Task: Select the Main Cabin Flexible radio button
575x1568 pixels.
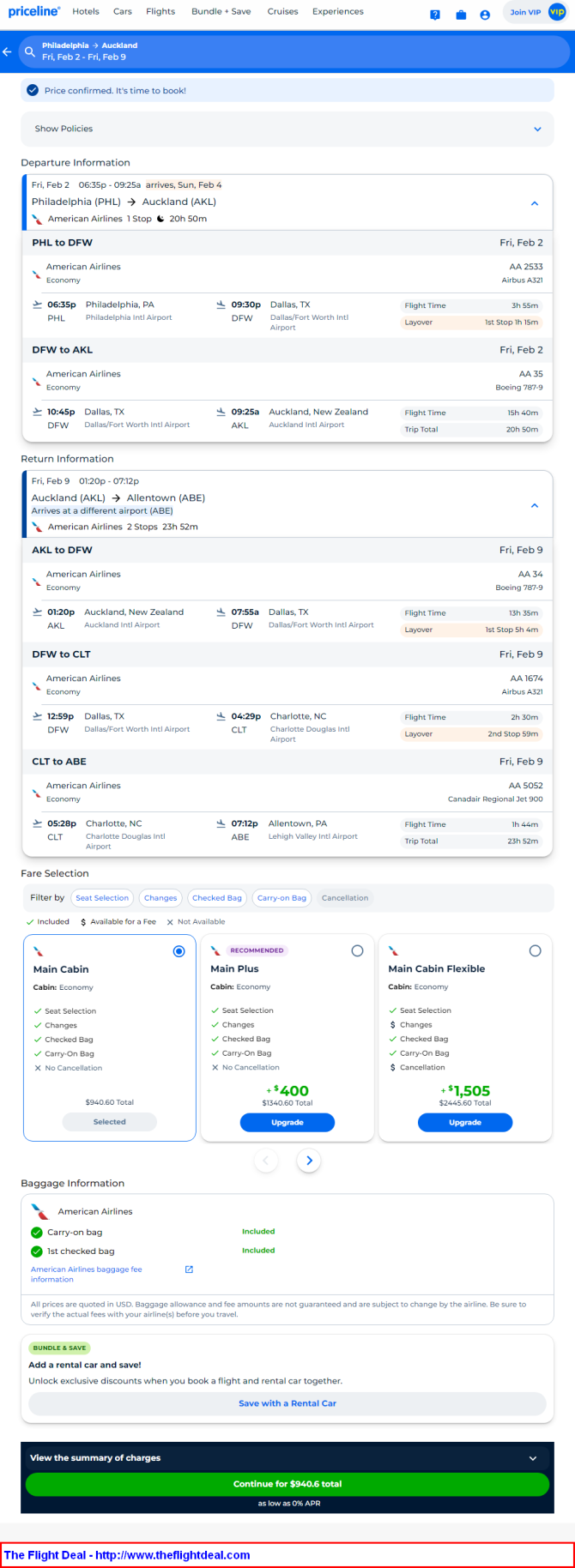Action: pos(535,950)
